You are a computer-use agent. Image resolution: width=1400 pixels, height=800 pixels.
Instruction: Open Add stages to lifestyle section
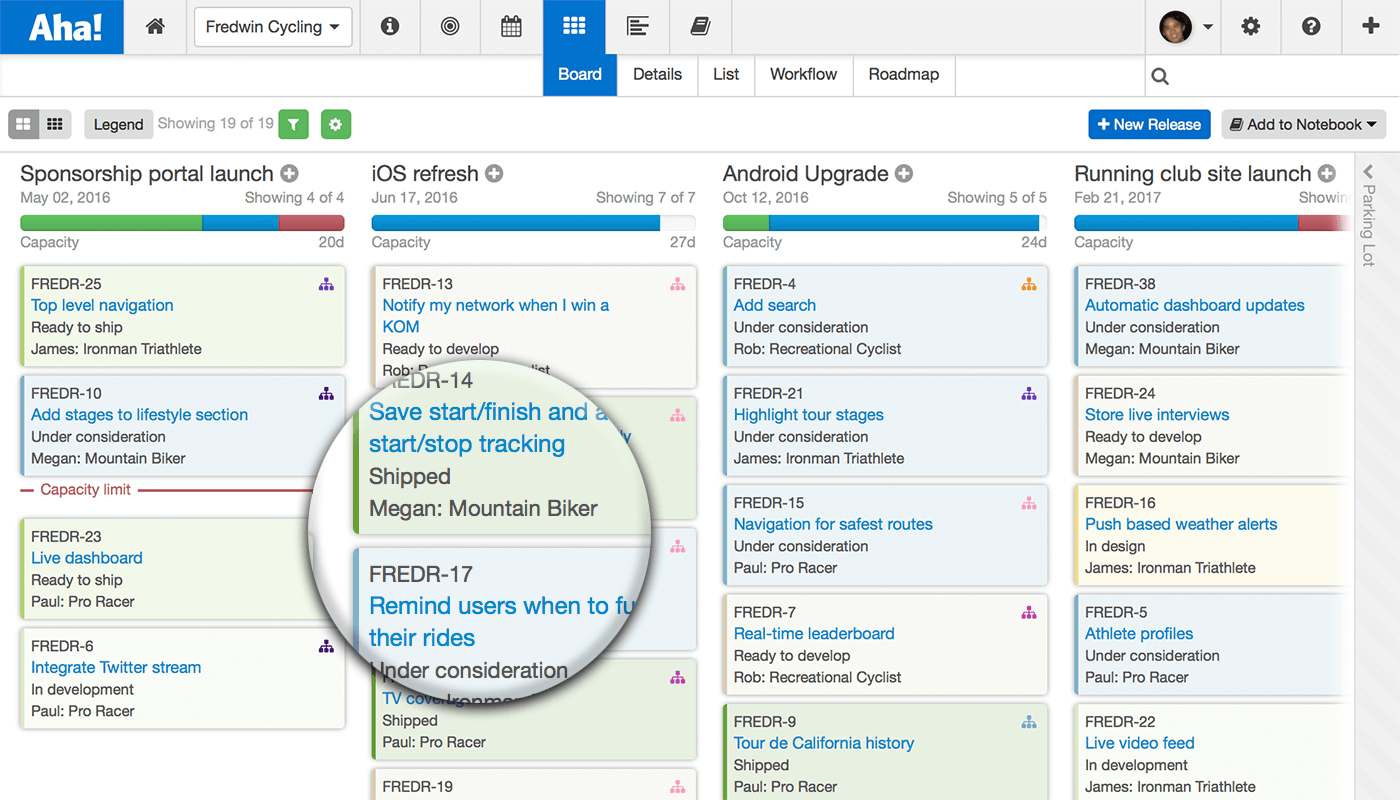[139, 414]
